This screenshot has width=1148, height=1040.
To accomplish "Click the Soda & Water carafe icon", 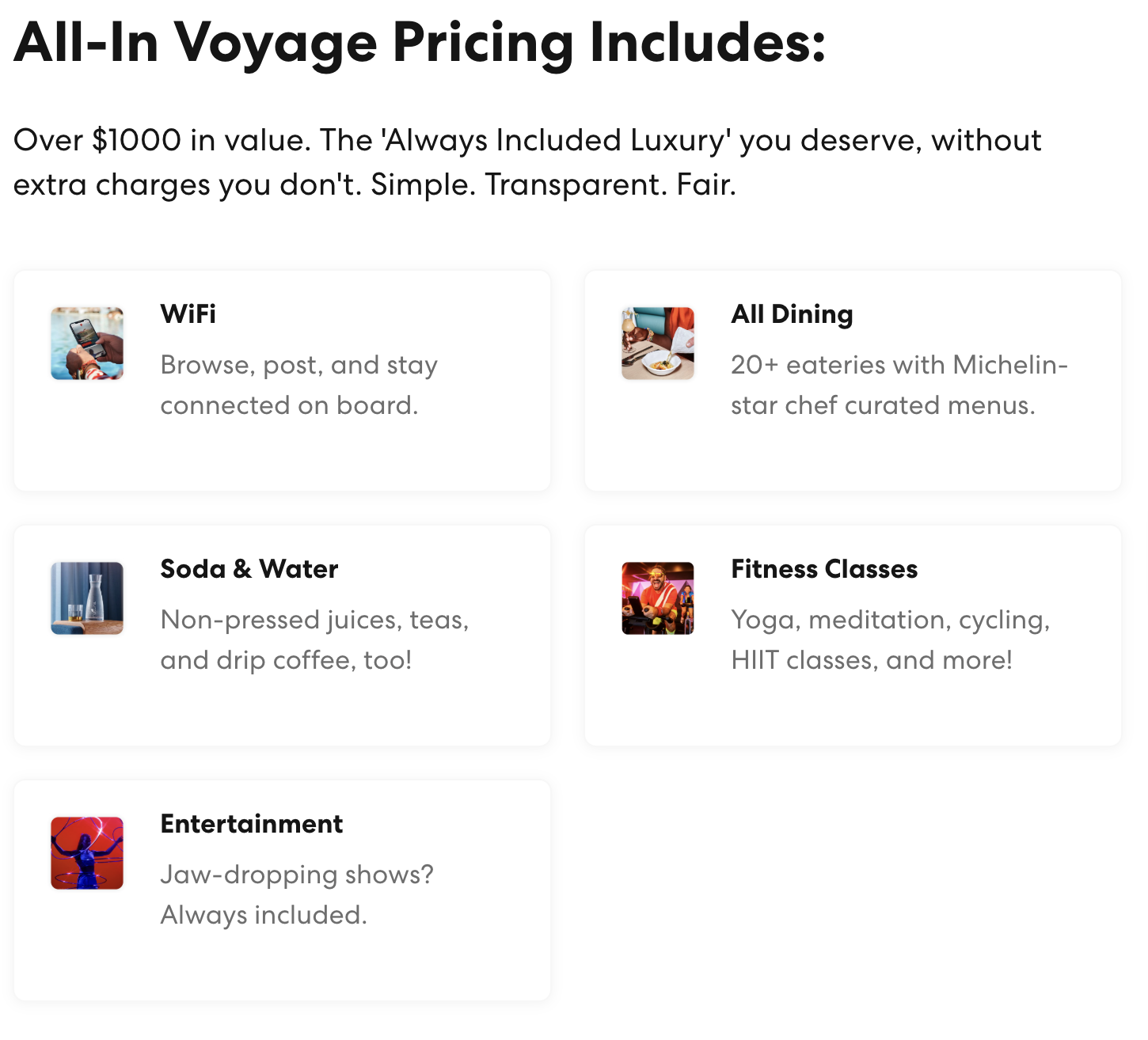I will [x=87, y=598].
